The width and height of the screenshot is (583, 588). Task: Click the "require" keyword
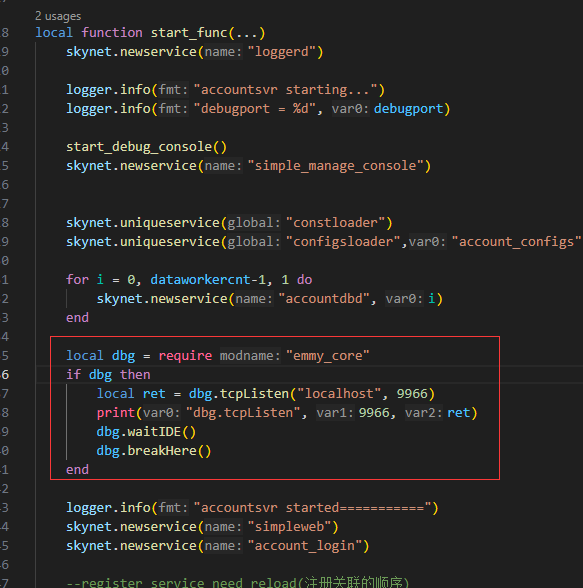(x=185, y=356)
